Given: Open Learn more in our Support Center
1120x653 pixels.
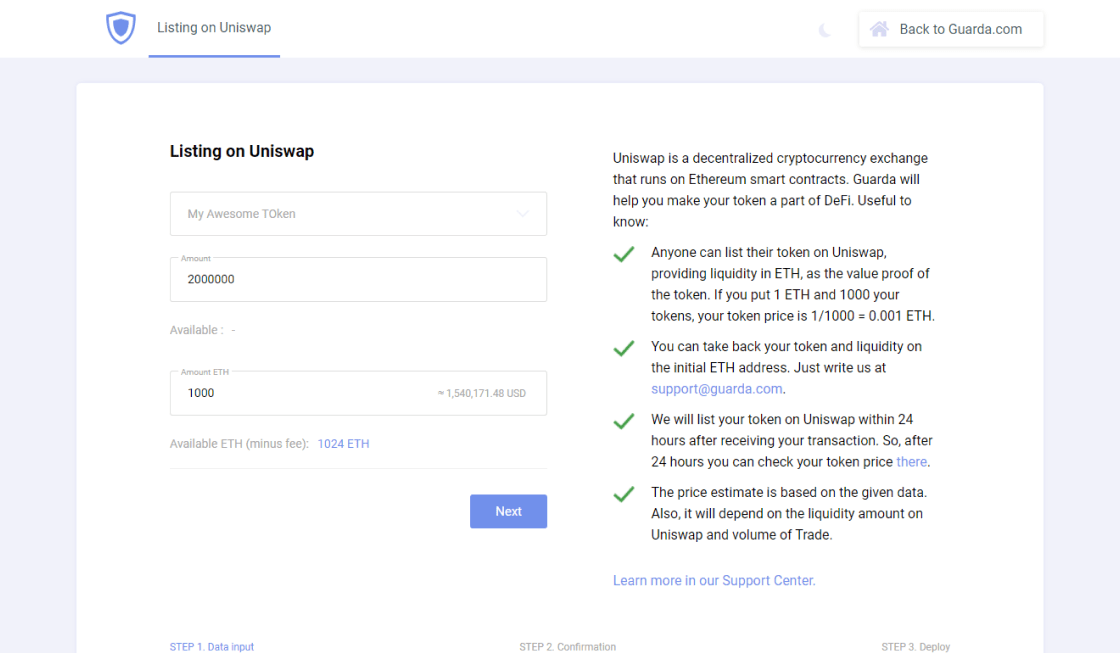Looking at the screenshot, I should tap(714, 580).
